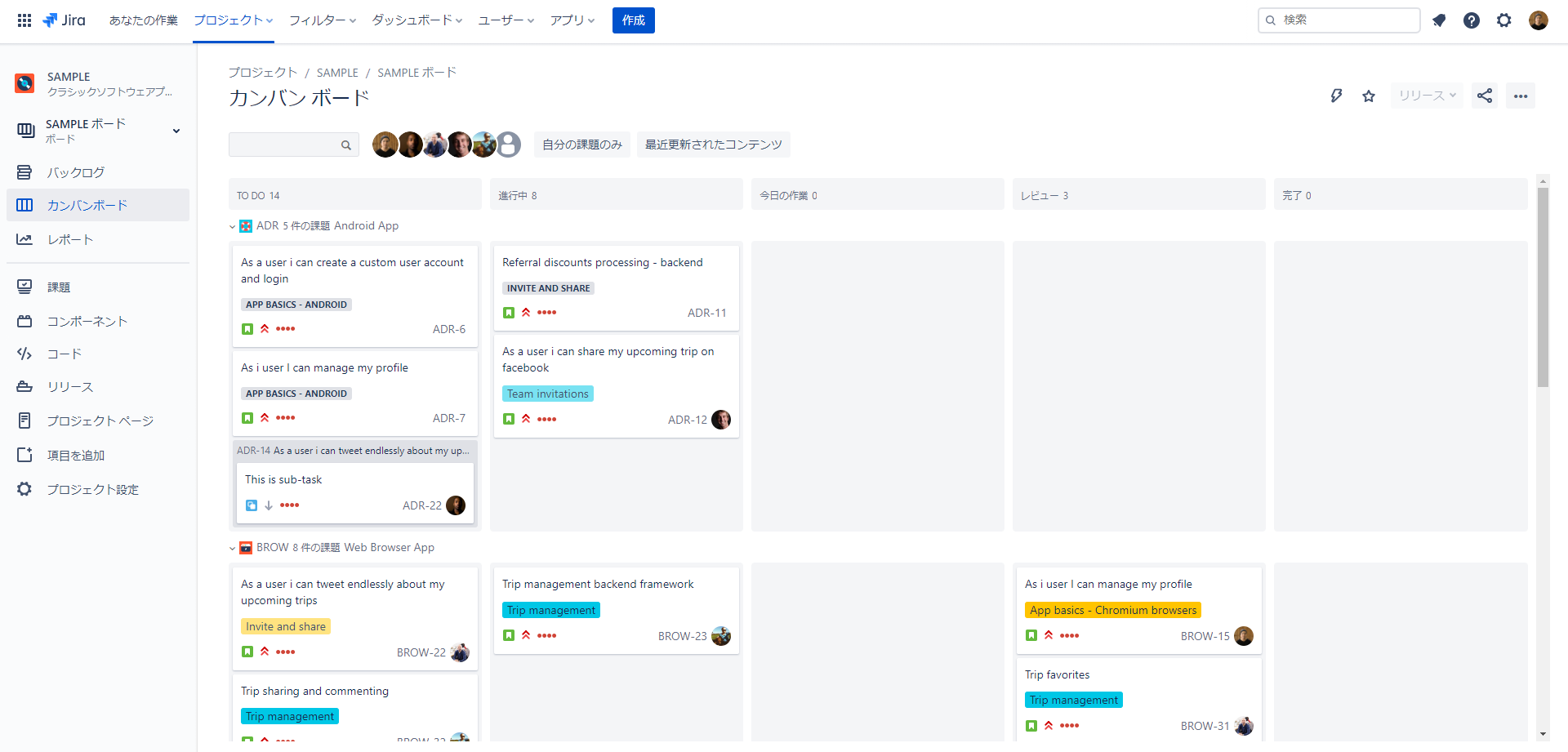Open the app switcher grid icon
Viewport: 1568px width, 752px height.
click(24, 20)
